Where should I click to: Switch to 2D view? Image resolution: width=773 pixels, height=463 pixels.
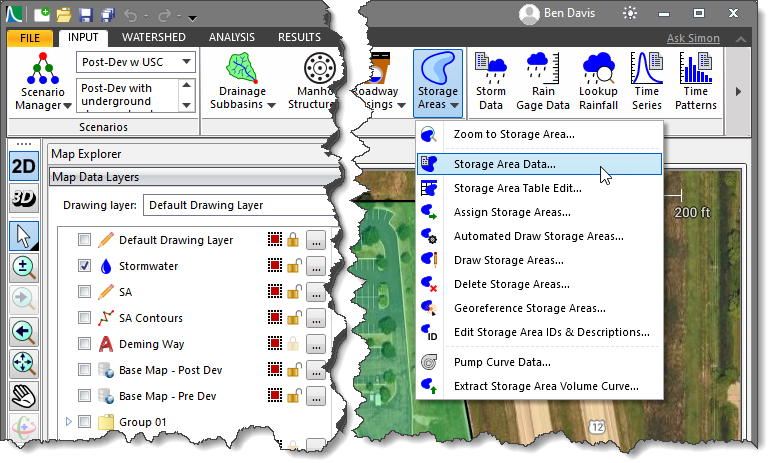click(23, 167)
